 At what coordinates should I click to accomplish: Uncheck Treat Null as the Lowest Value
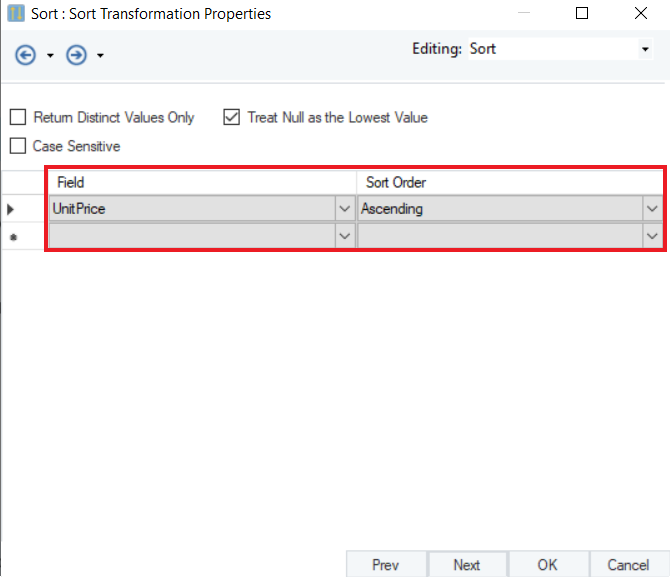(x=231, y=118)
